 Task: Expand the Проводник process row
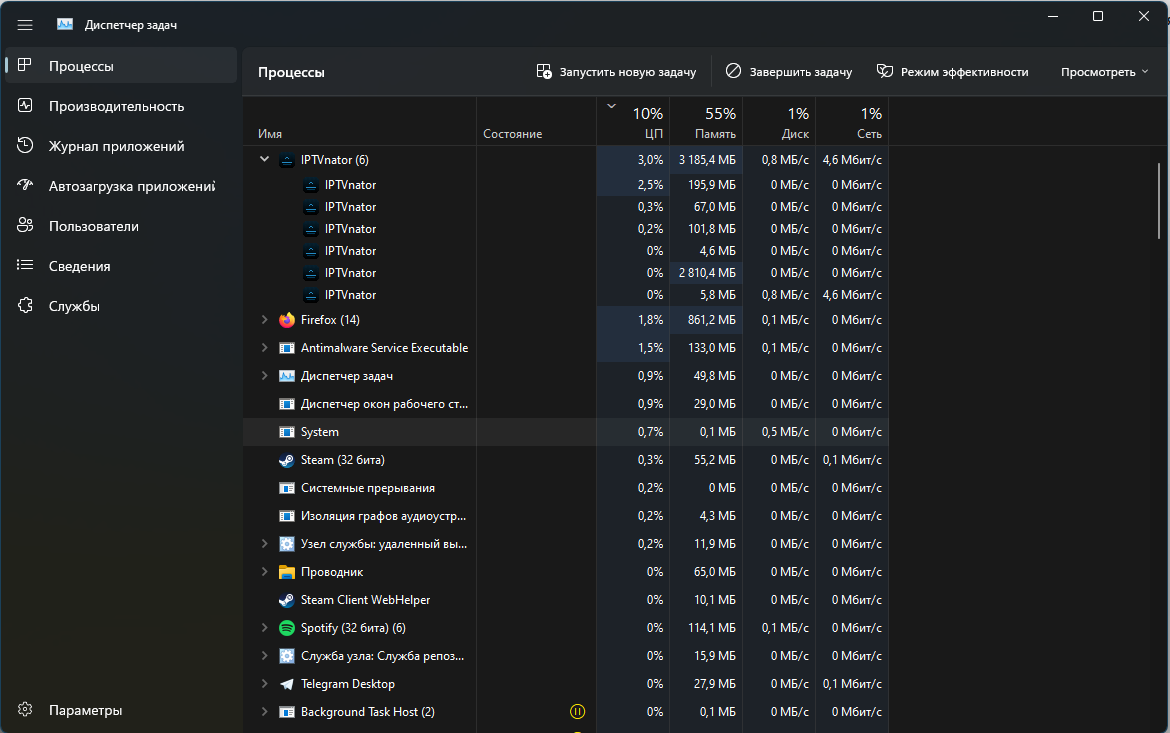(x=264, y=572)
